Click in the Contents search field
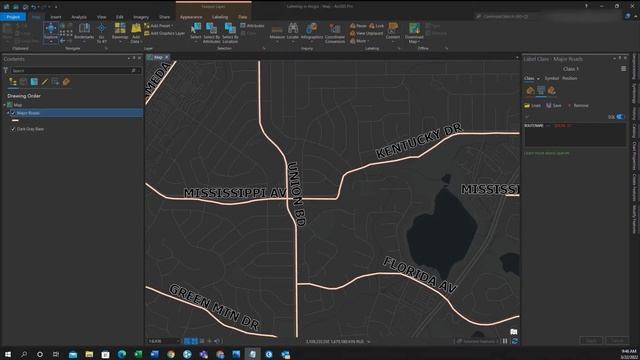The height and width of the screenshot is (360, 640). [x=76, y=71]
